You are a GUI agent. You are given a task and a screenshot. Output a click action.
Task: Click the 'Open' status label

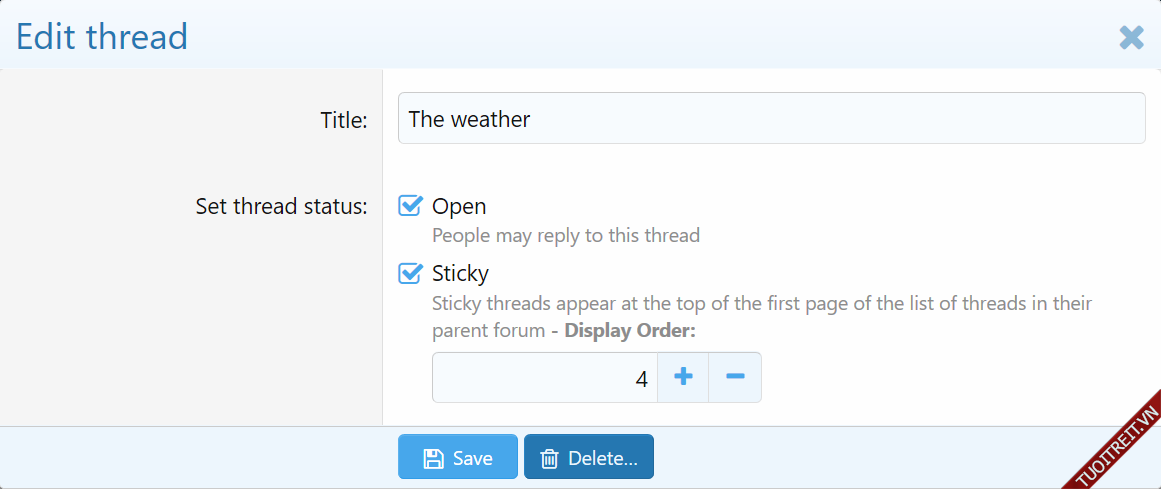click(x=459, y=206)
